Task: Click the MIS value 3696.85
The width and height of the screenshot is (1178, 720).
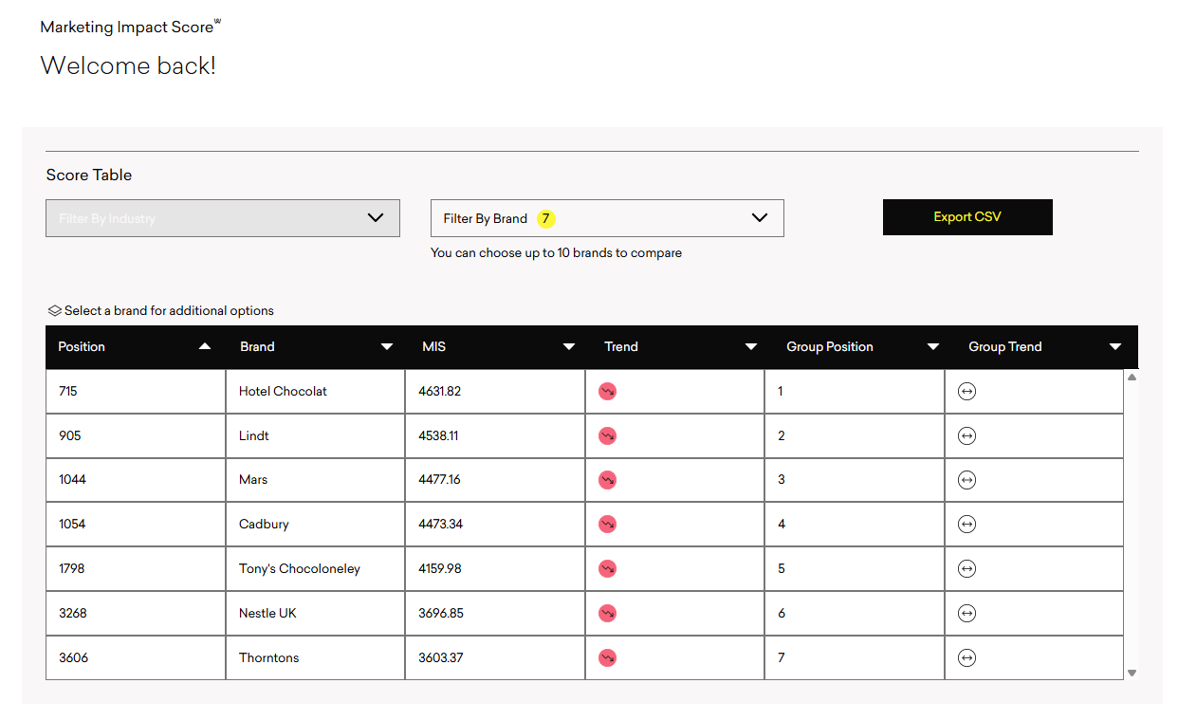Action: click(x=441, y=613)
